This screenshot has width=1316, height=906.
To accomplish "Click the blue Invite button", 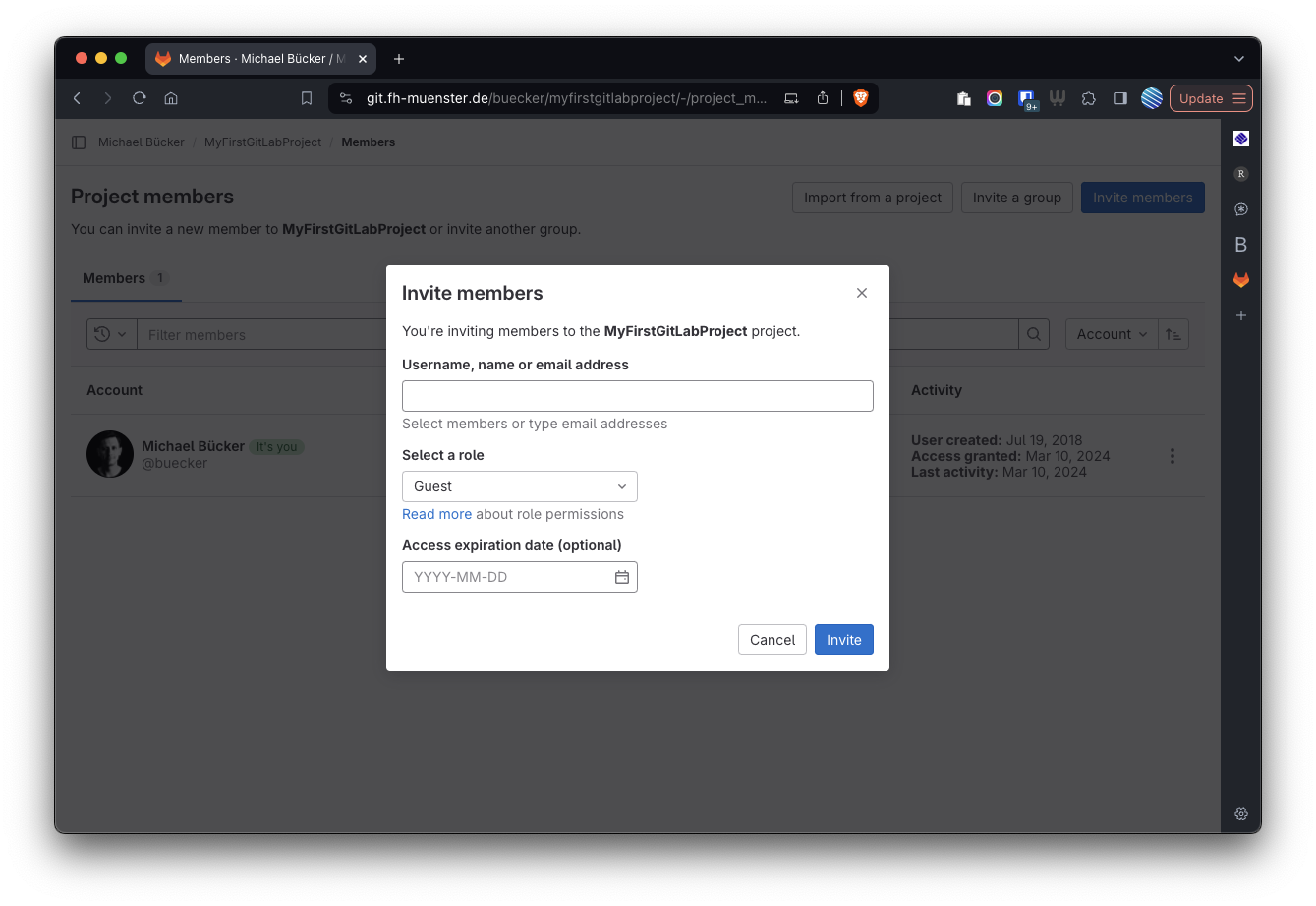I will pos(843,640).
